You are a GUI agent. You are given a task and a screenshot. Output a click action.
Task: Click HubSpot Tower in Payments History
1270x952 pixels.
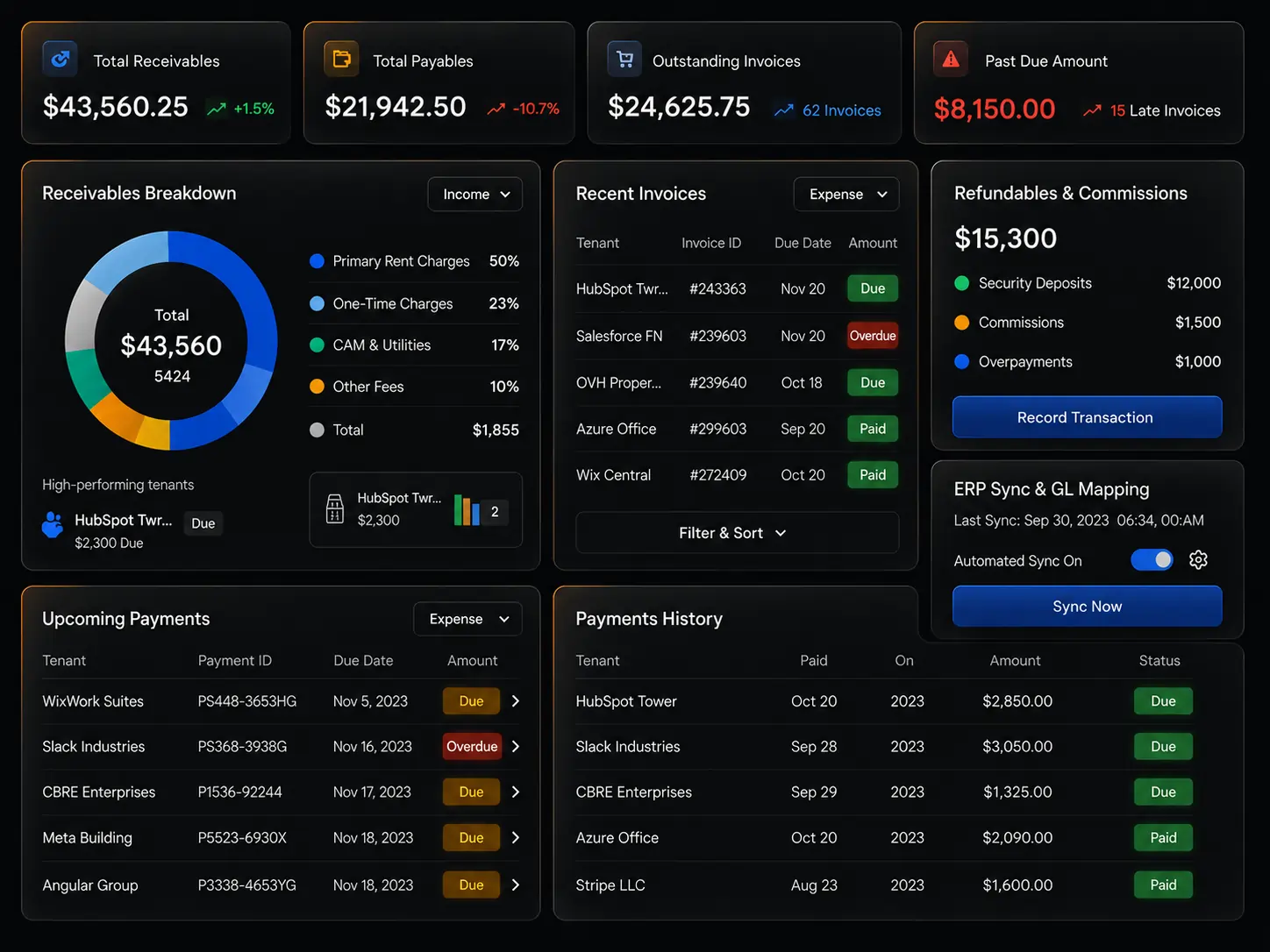[x=626, y=701]
